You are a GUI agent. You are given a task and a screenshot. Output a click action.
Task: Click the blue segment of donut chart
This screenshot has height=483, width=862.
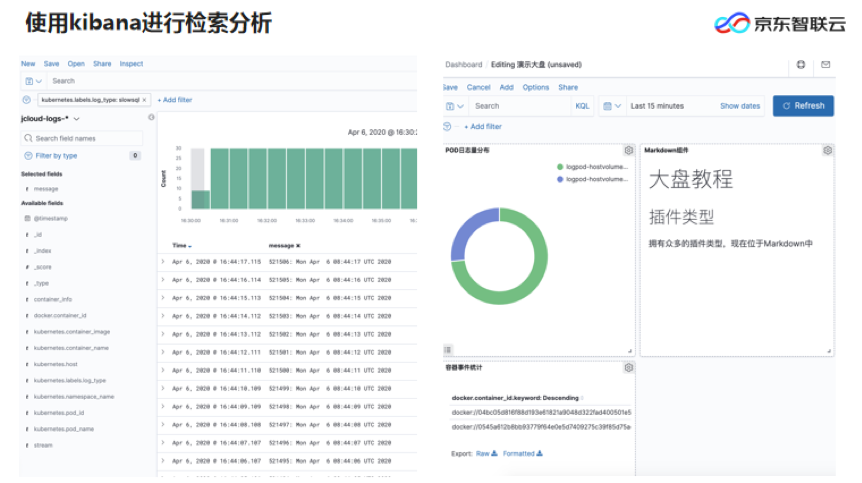click(x=468, y=226)
